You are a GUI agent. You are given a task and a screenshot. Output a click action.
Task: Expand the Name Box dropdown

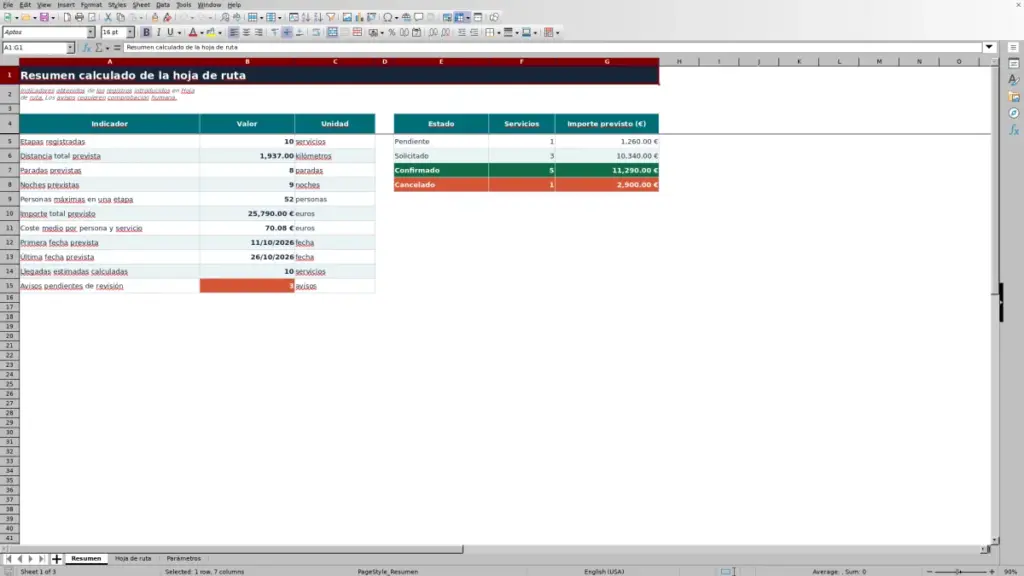pyautogui.click(x=70, y=48)
